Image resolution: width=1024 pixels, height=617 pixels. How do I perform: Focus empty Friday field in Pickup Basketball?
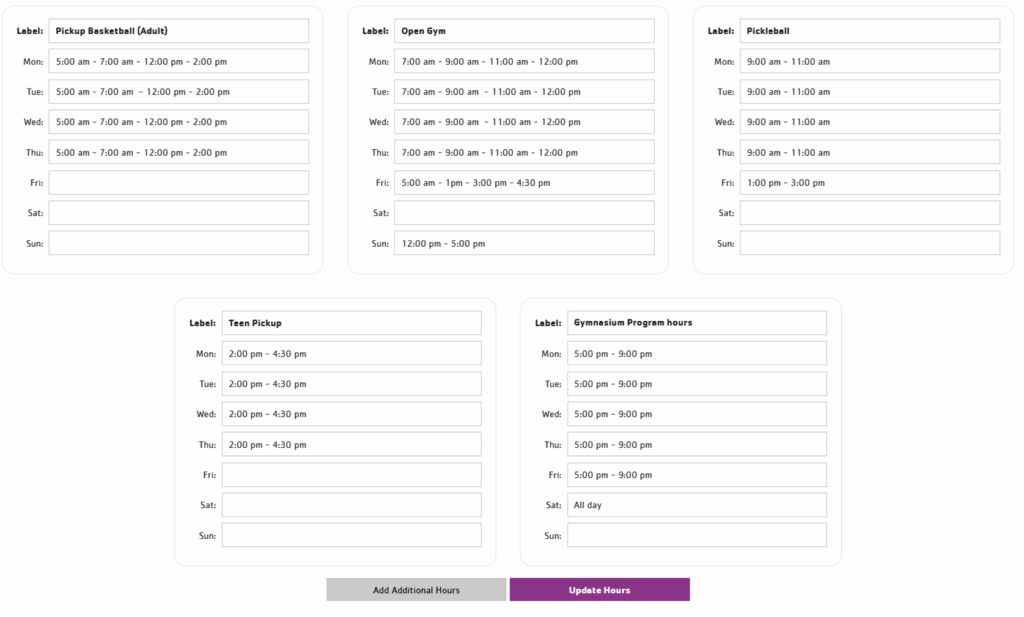[x=179, y=183]
